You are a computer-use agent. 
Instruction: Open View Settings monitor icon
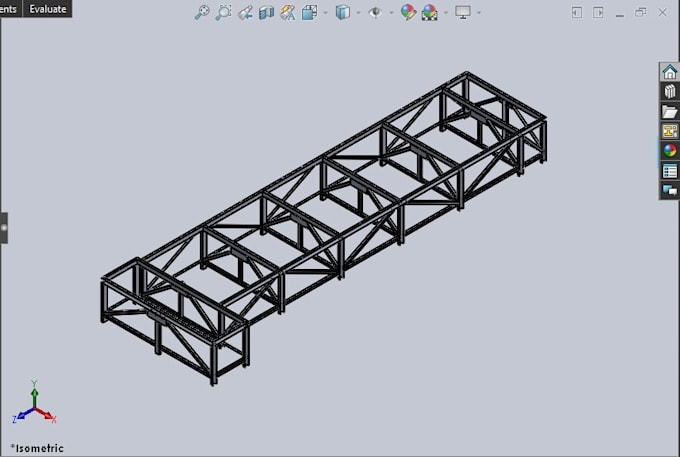463,12
